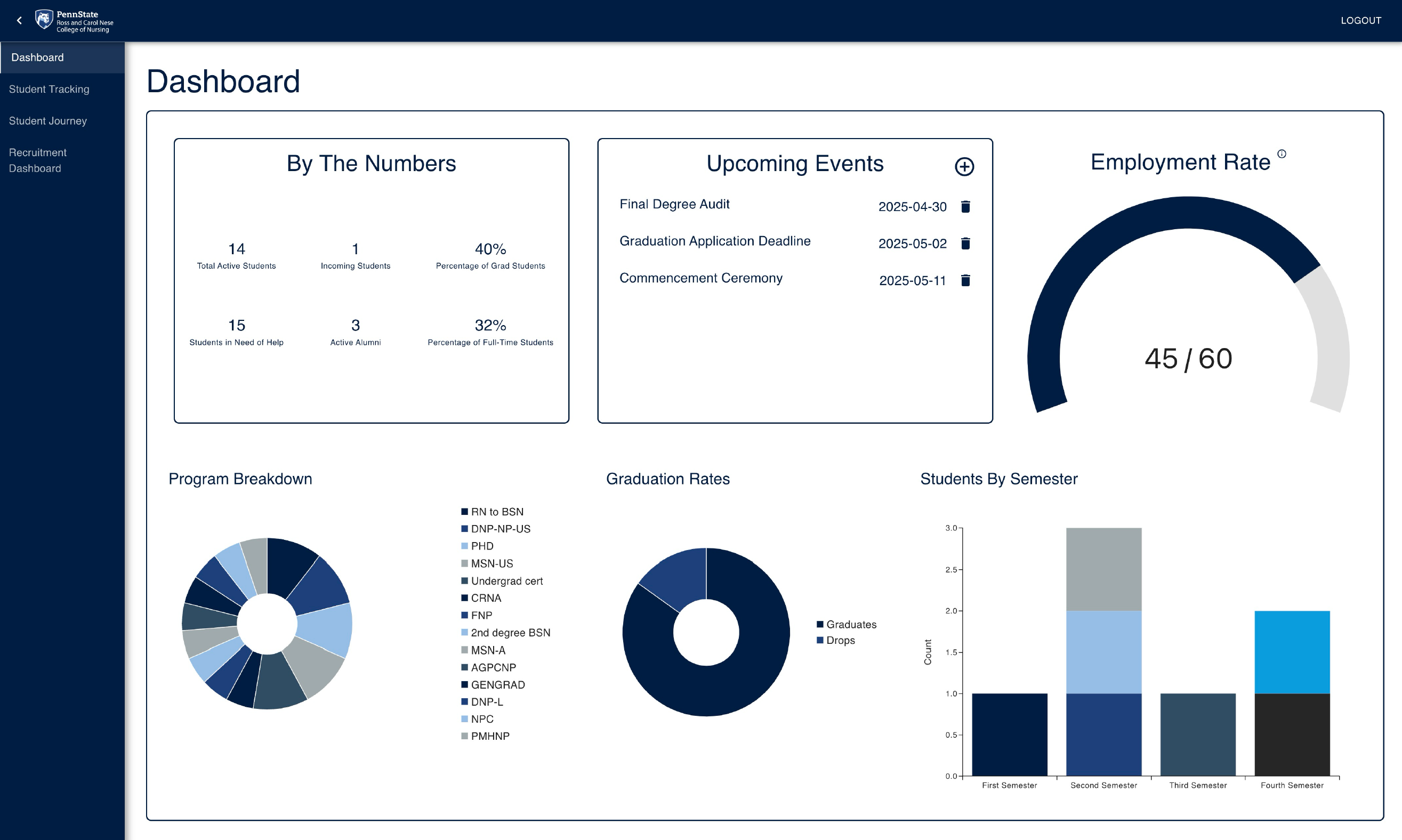Click the Penn State Nittany Lion logo
This screenshot has width=1402, height=840.
pos(43,20)
